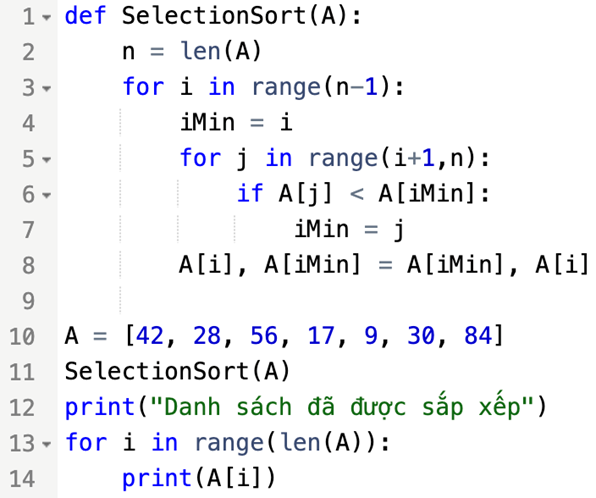The image size is (596, 498).
Task: Click the less-than operator in the if condition
Action: click(357, 194)
